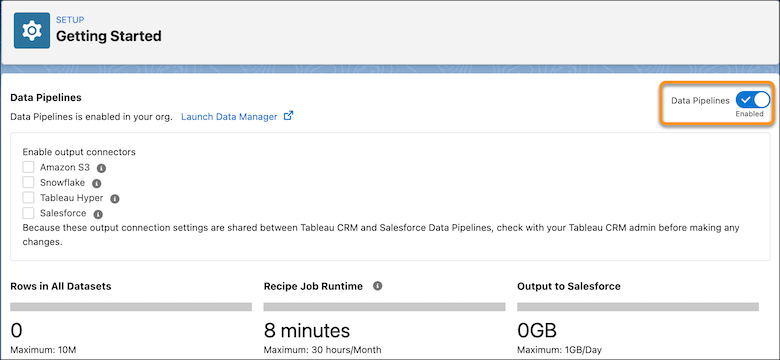The height and width of the screenshot is (360, 780).
Task: Click the Snowflake info icon
Action: click(97, 183)
